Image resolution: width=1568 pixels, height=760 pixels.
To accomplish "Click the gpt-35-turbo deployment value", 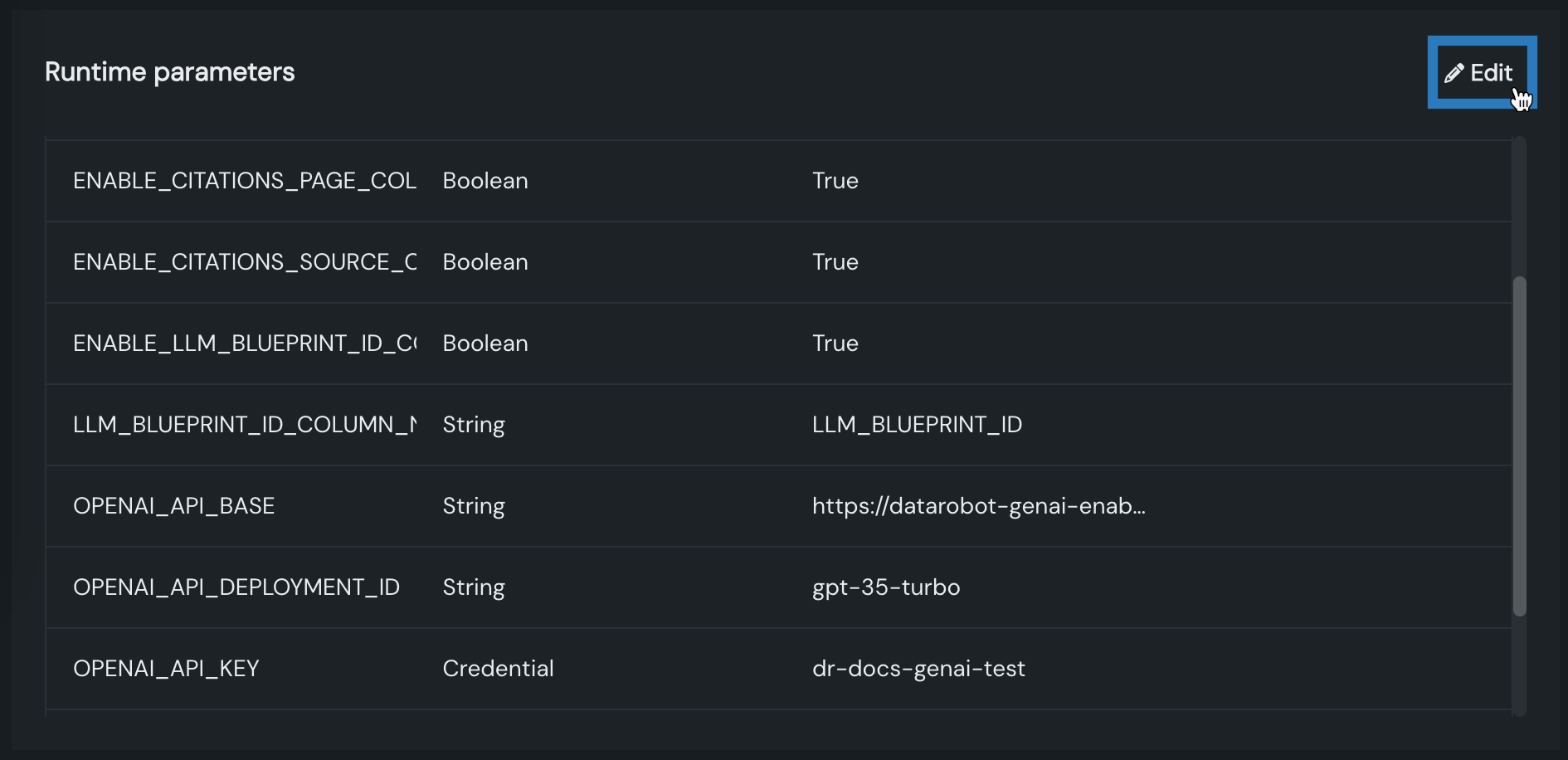I will pos(885,587).
